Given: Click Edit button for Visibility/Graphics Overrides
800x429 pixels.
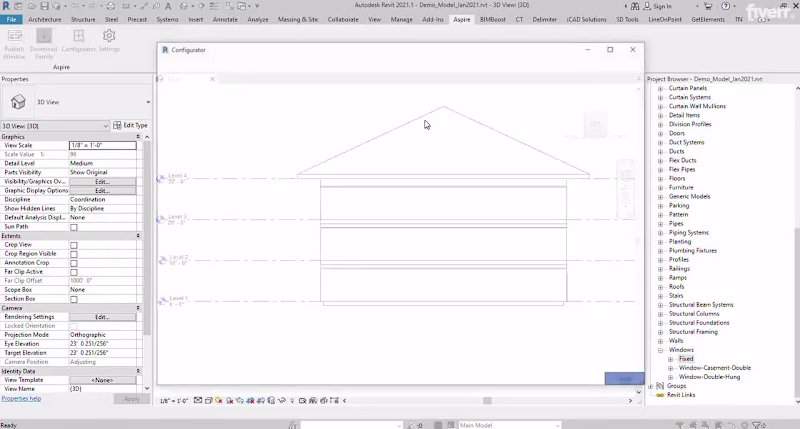Looking at the screenshot, I should (103, 182).
